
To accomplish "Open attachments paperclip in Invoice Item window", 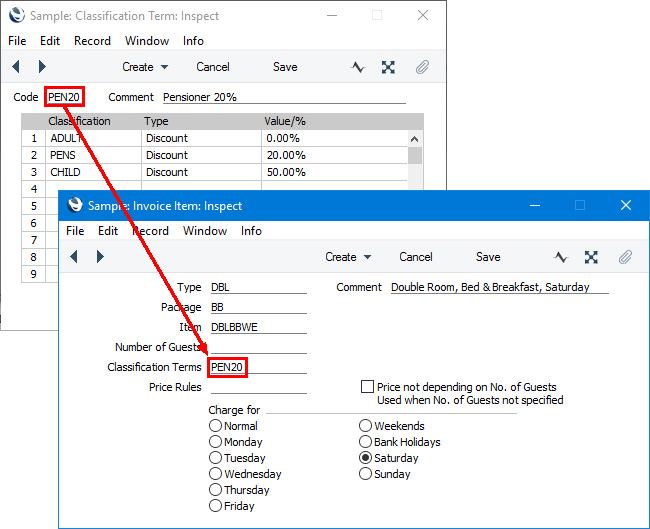I will (x=625, y=257).
